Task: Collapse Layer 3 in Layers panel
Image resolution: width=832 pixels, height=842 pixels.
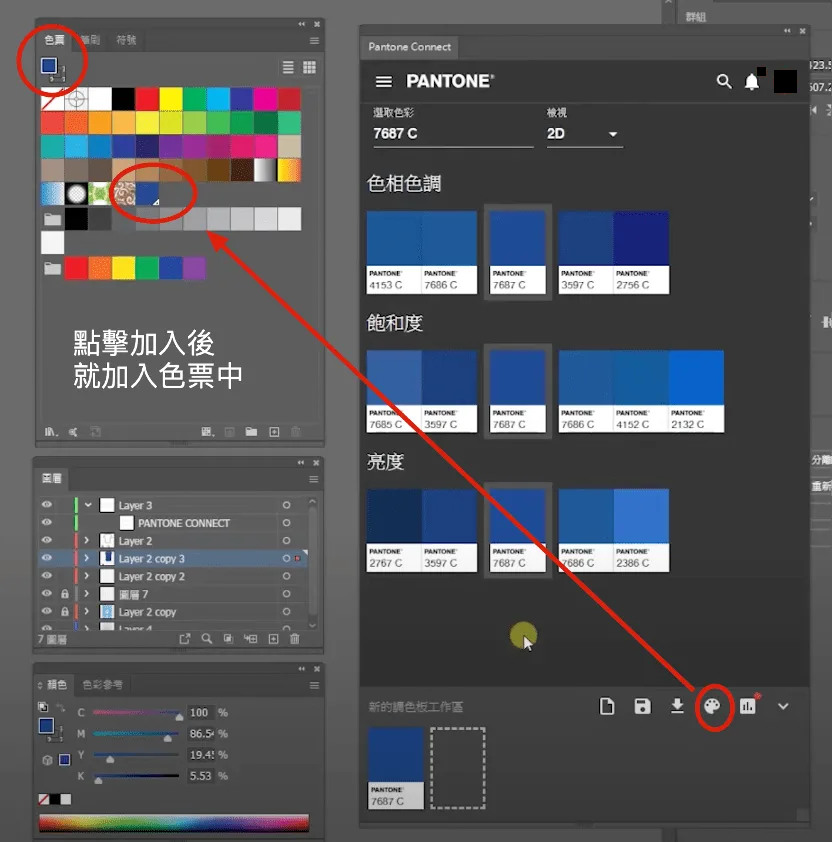Action: coord(88,505)
